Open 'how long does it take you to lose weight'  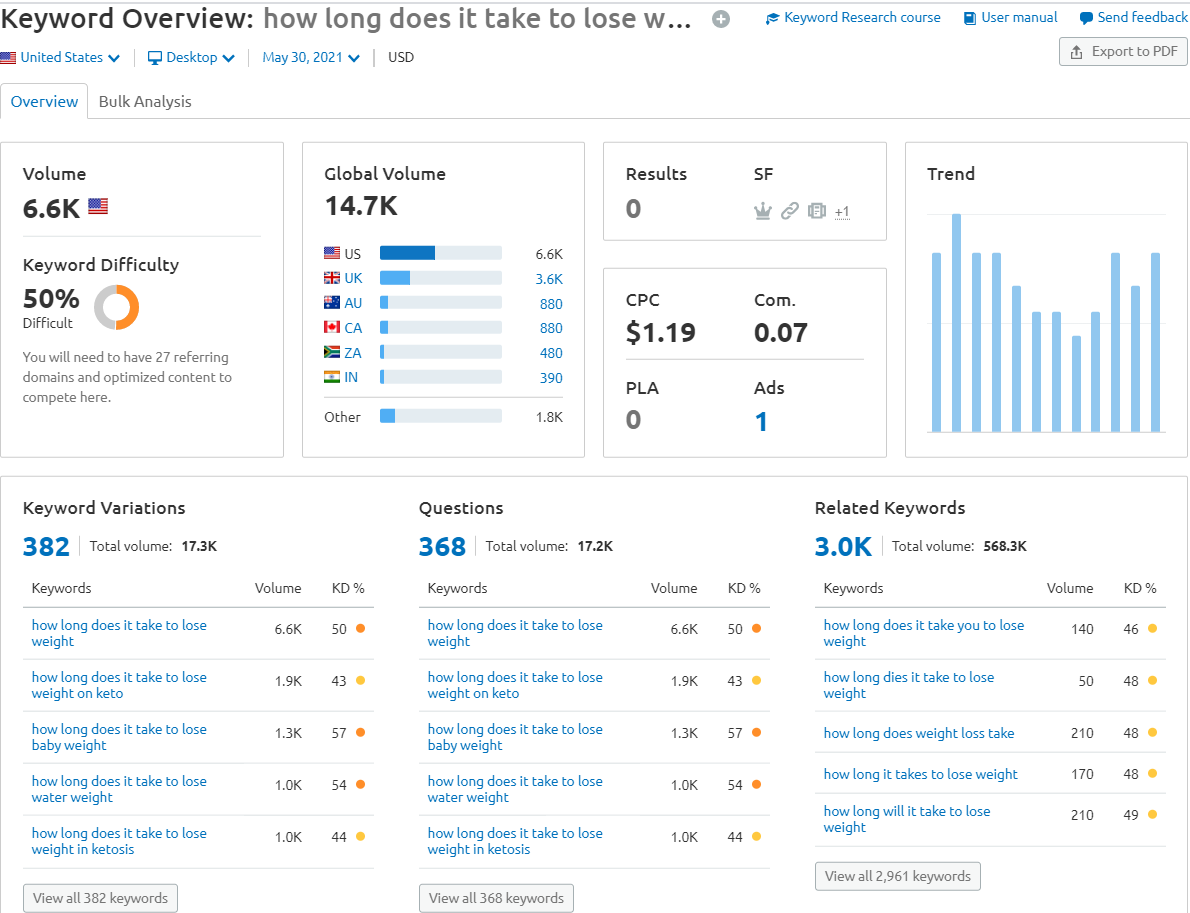[924, 633]
